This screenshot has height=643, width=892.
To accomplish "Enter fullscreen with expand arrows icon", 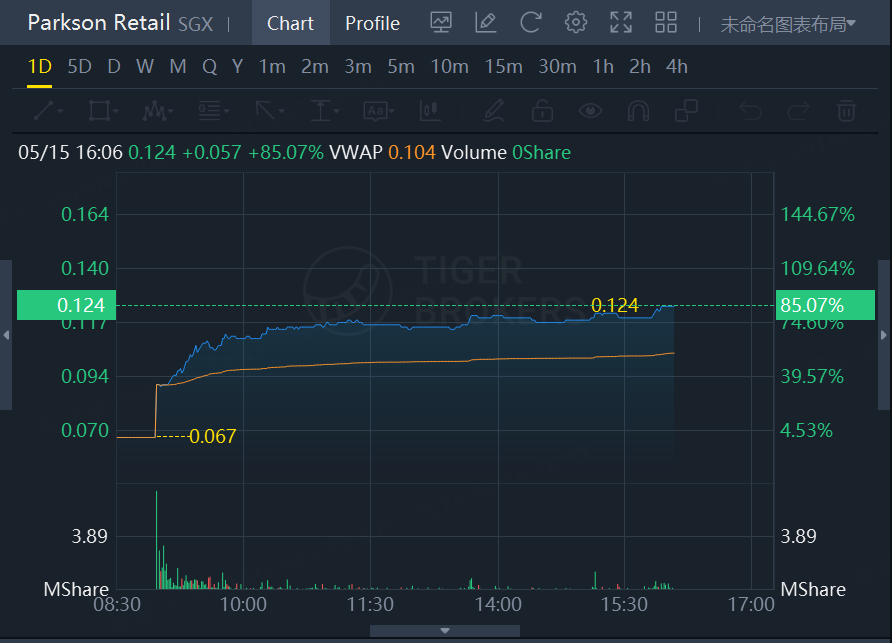I will tap(621, 23).
